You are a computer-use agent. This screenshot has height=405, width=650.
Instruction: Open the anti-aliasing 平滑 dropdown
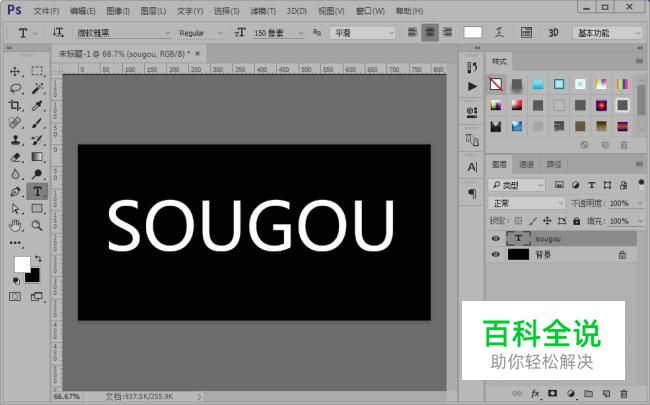(363, 33)
